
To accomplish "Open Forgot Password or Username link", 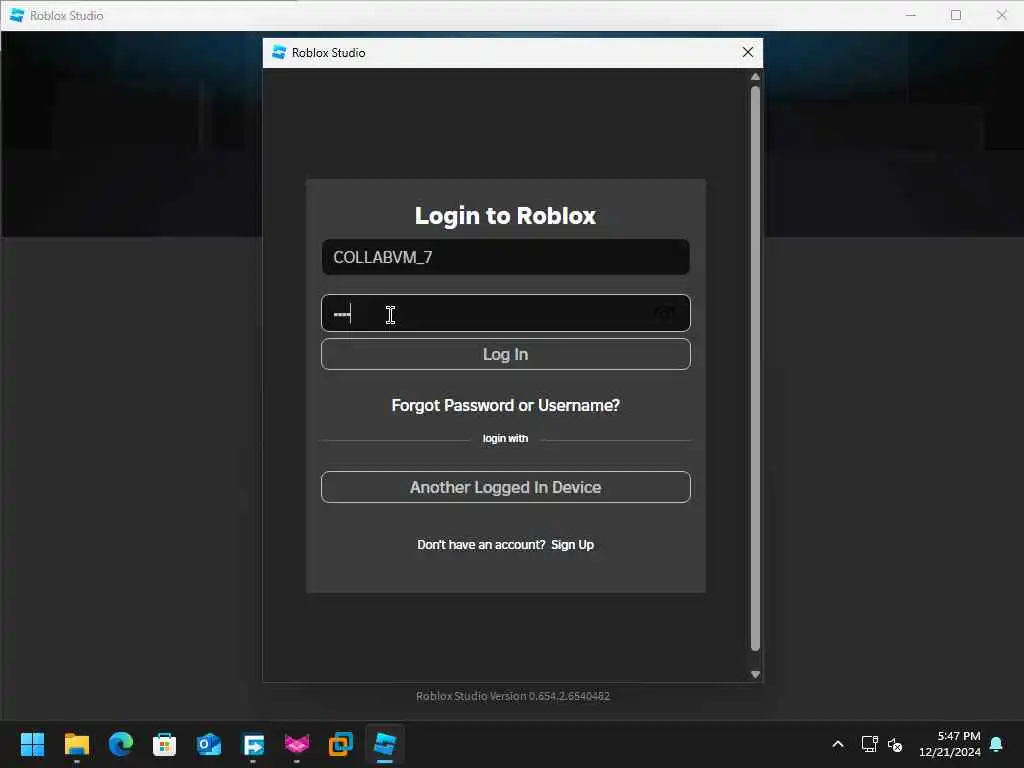I will pos(505,406).
